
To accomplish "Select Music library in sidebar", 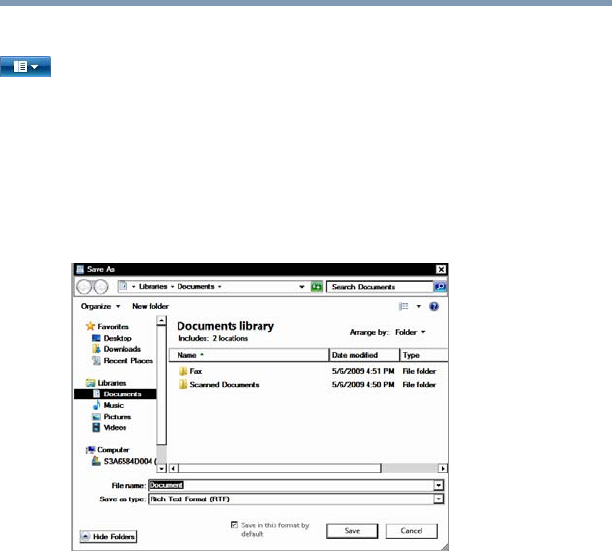I will [x=113, y=405].
